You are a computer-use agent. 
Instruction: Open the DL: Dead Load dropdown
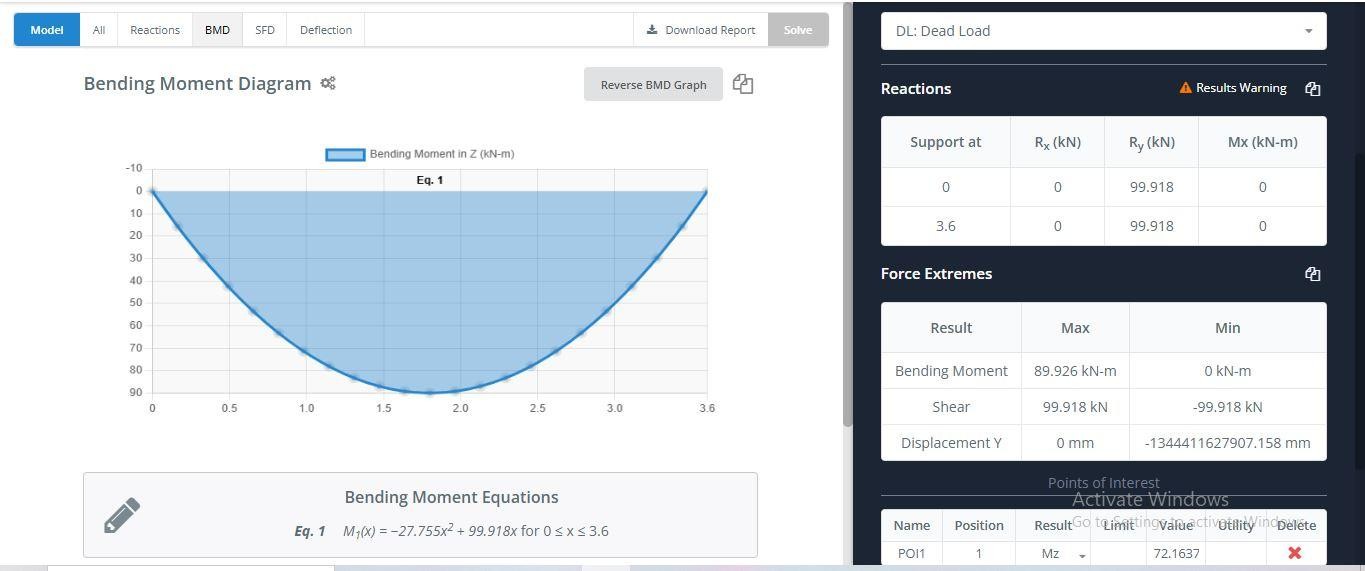(x=1104, y=31)
